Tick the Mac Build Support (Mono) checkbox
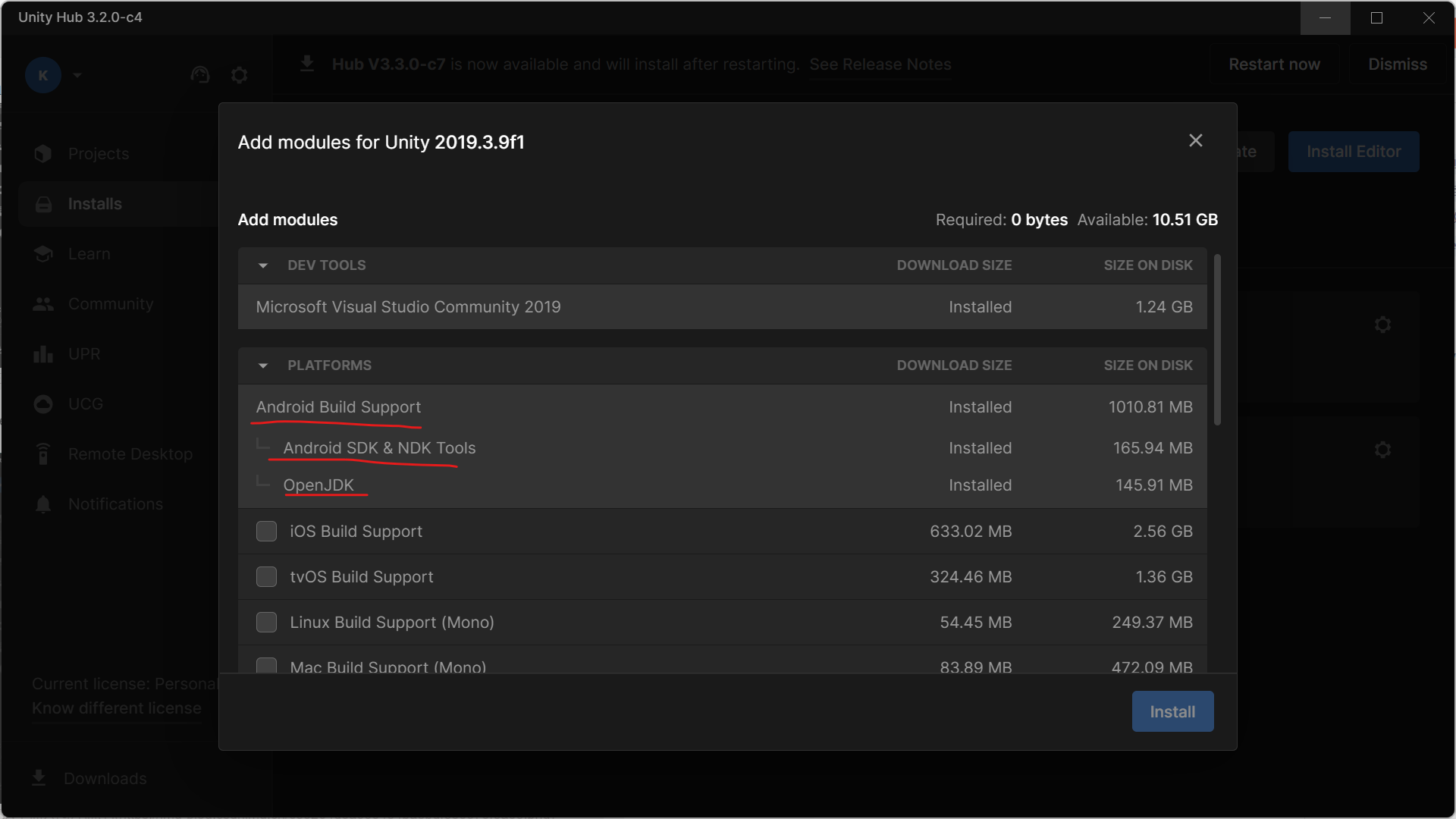 click(266, 666)
